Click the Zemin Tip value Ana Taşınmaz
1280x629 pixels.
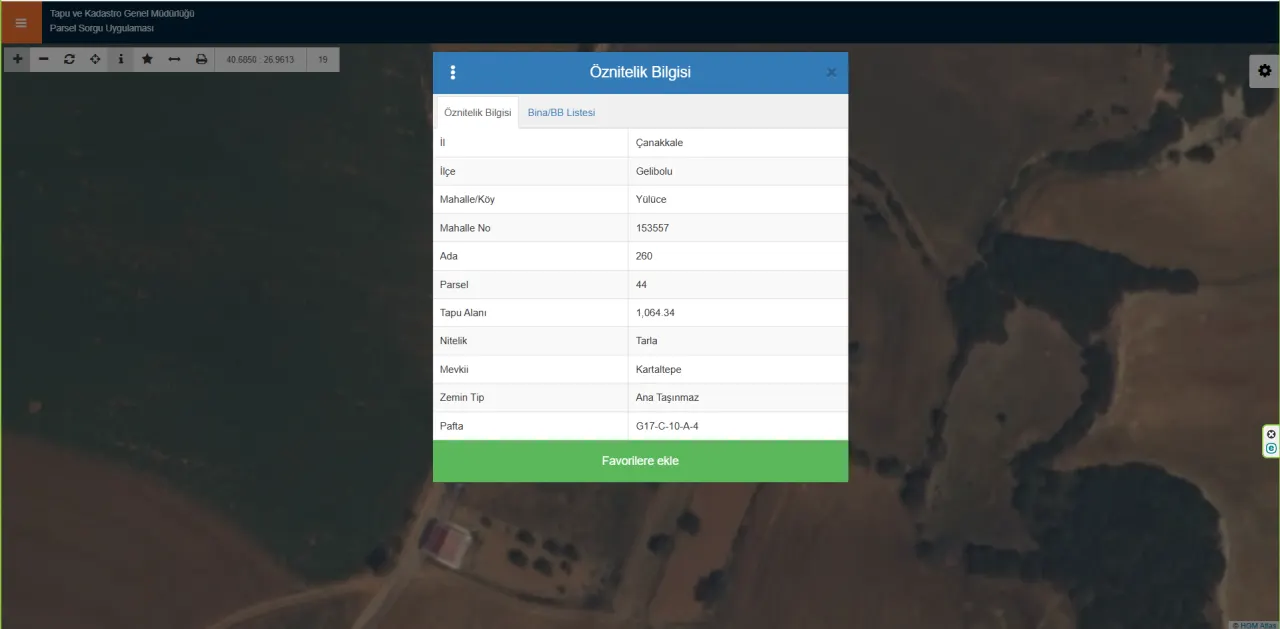click(x=667, y=398)
